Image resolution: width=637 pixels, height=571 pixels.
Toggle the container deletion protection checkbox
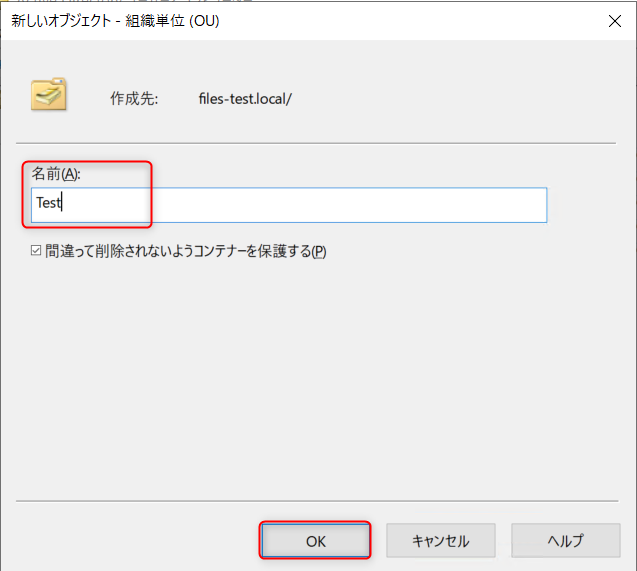tap(36, 252)
